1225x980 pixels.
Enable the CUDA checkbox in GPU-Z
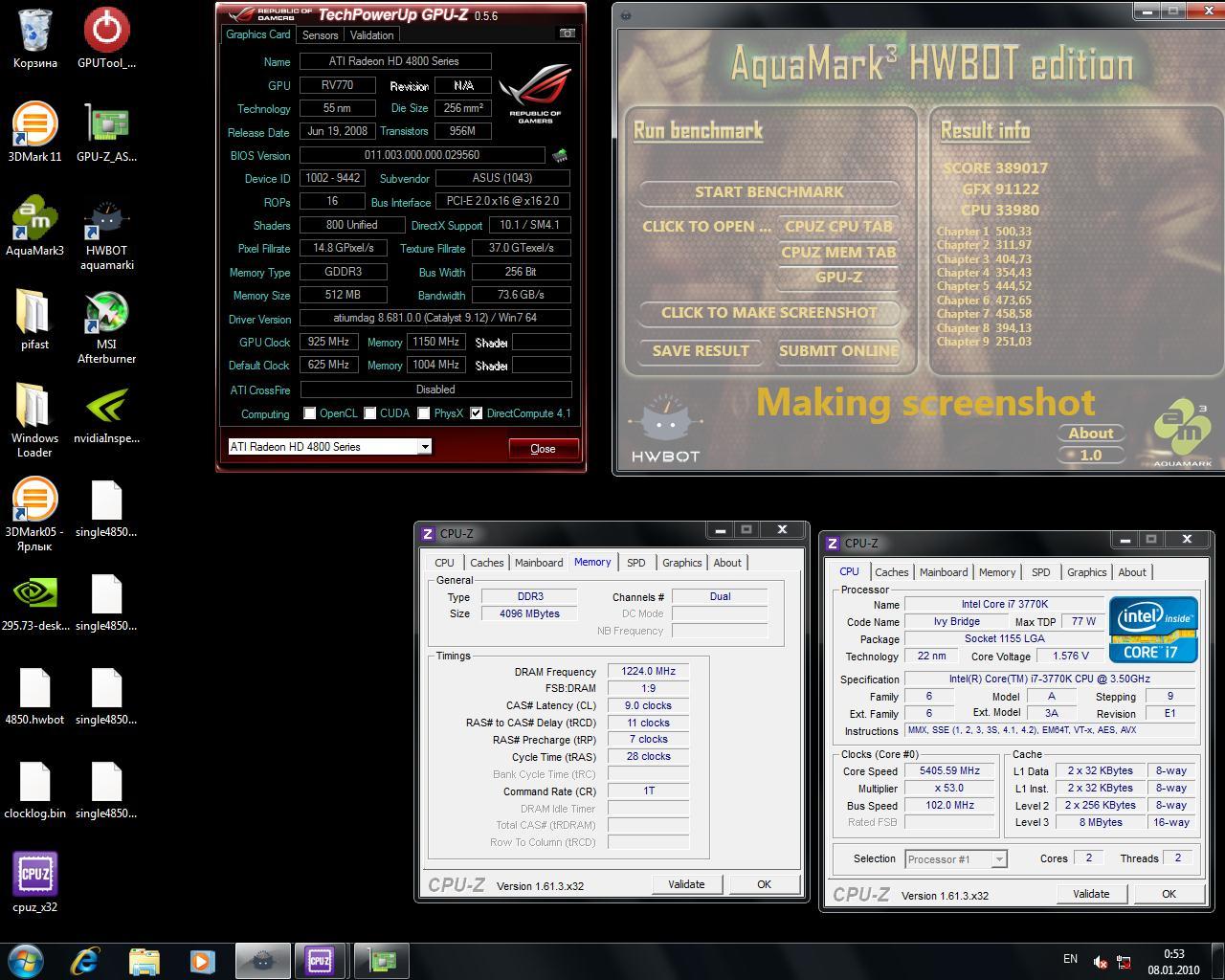(x=369, y=413)
